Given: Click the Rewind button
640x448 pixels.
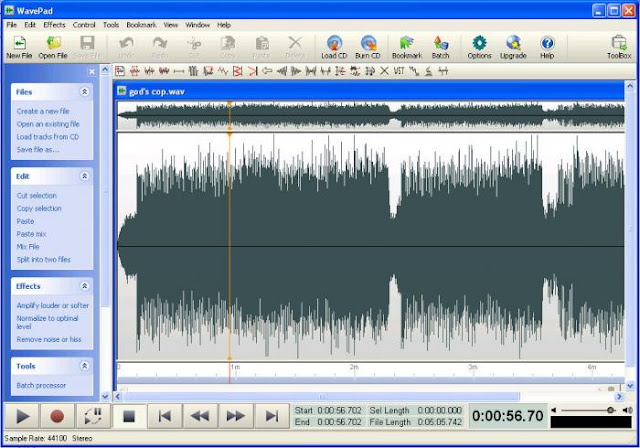Looking at the screenshot, I should 200,416.
